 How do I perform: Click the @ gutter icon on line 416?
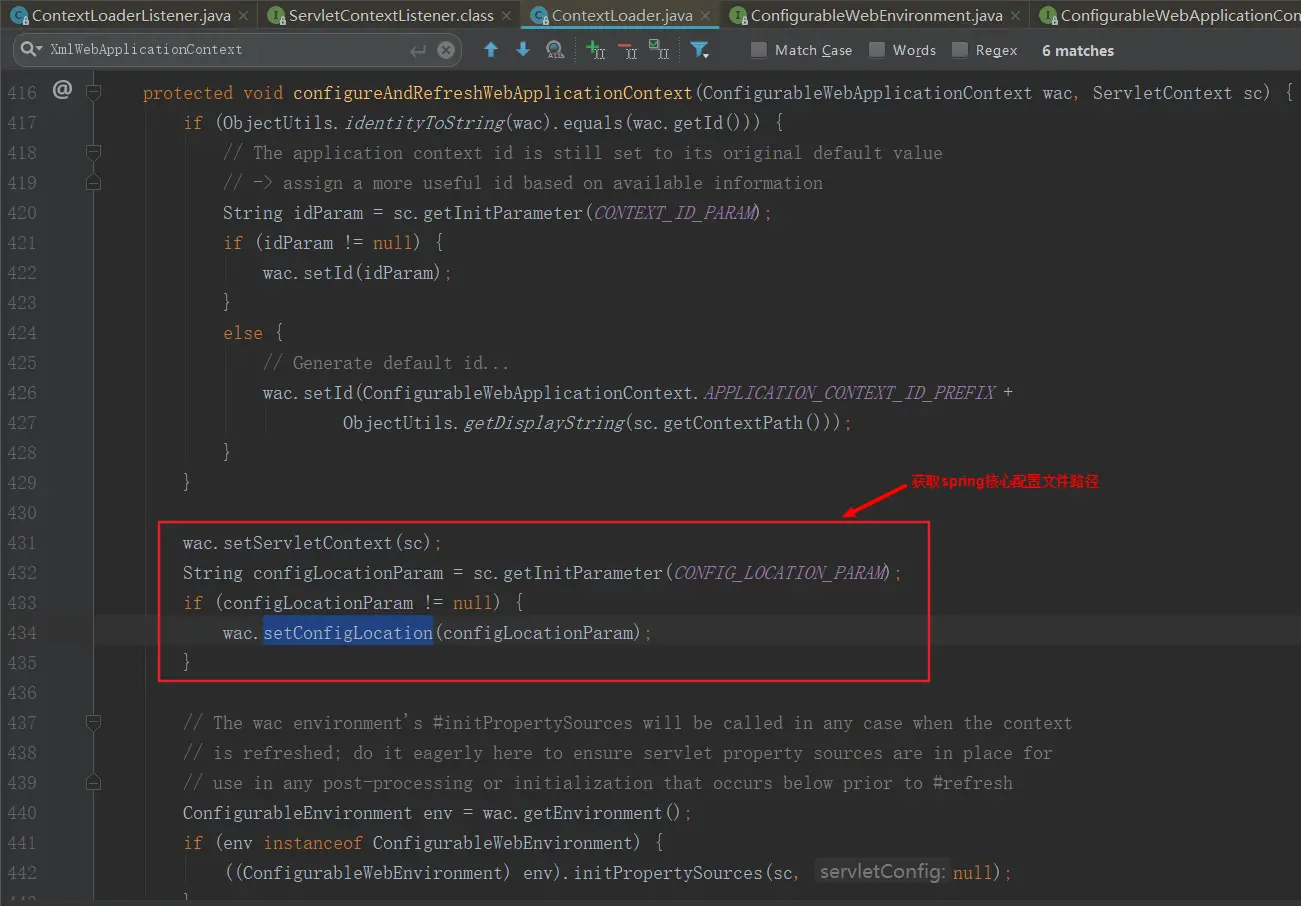pyautogui.click(x=62, y=91)
